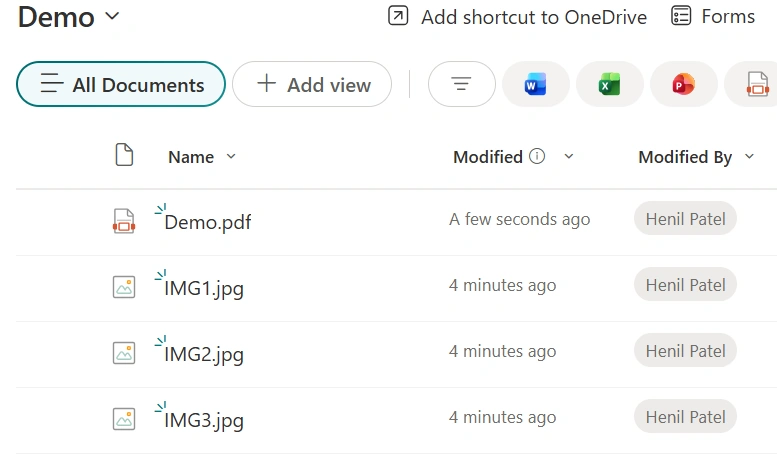Click the image icon beside IMG3.jpg
Image resolution: width=777 pixels, height=460 pixels.
[x=124, y=419]
